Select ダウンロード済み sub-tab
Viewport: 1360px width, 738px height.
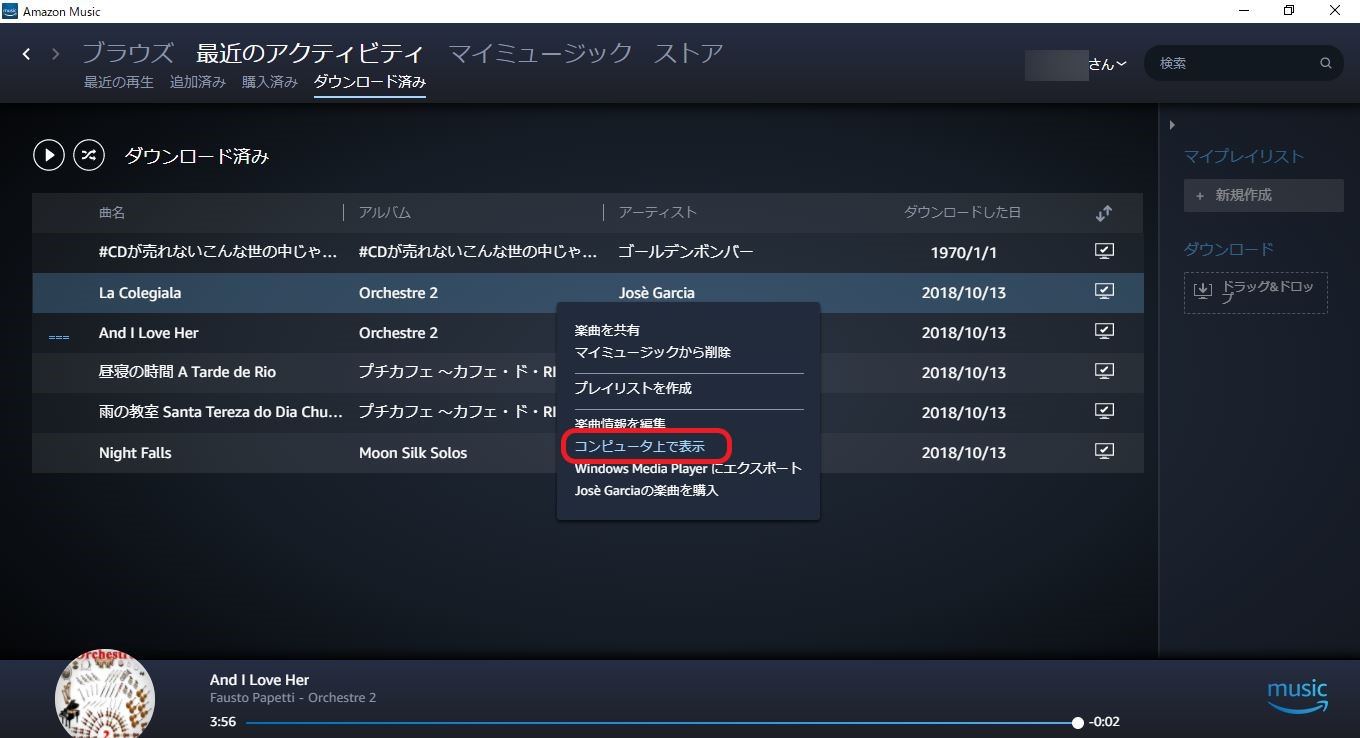[370, 82]
